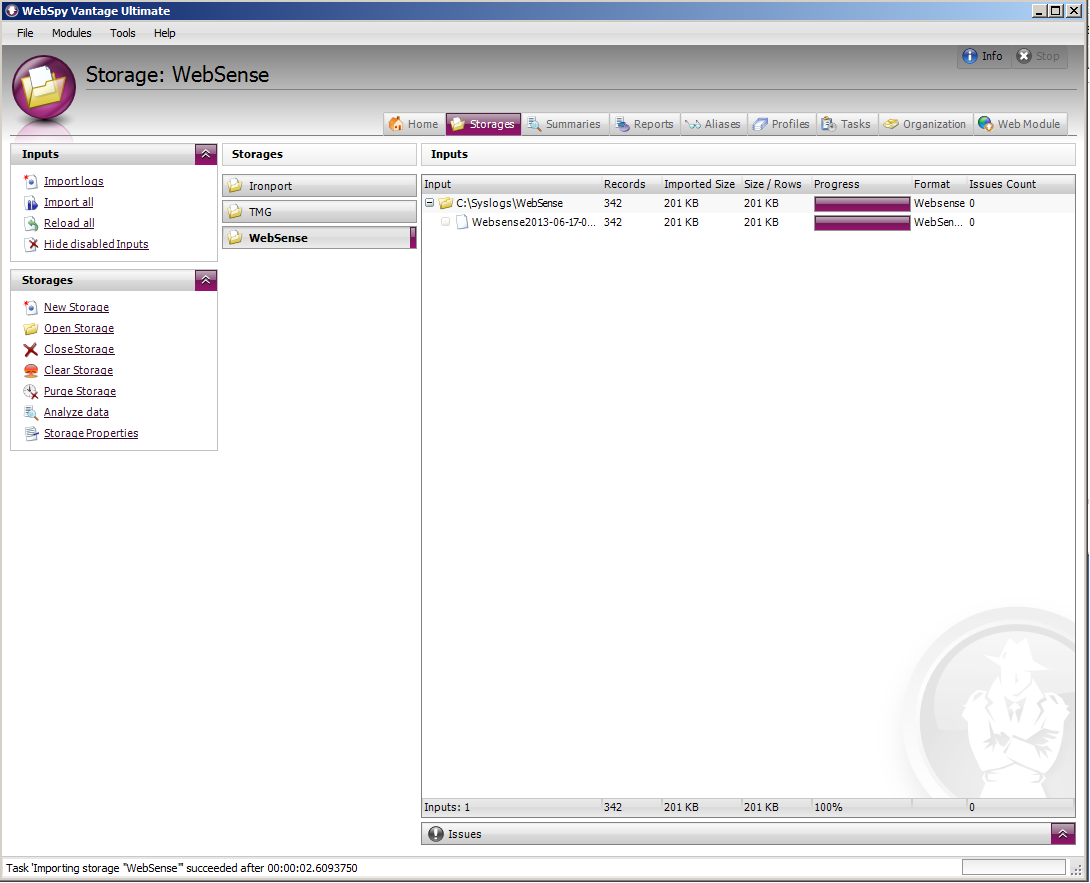The image size is (1090, 883).
Task: Sort by the Issues Count column header
Action: point(1020,184)
